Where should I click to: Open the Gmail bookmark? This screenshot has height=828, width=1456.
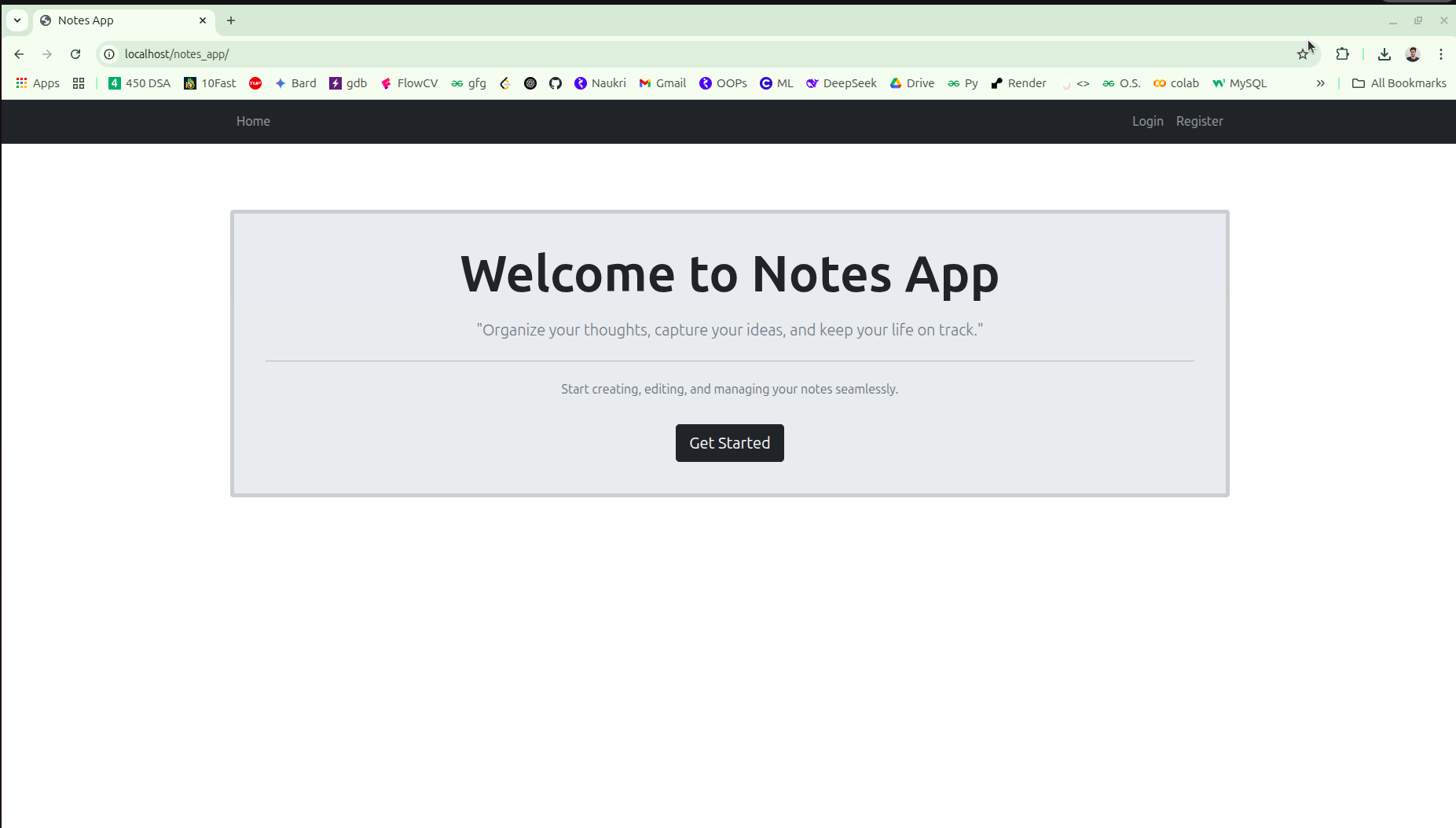coord(662,83)
